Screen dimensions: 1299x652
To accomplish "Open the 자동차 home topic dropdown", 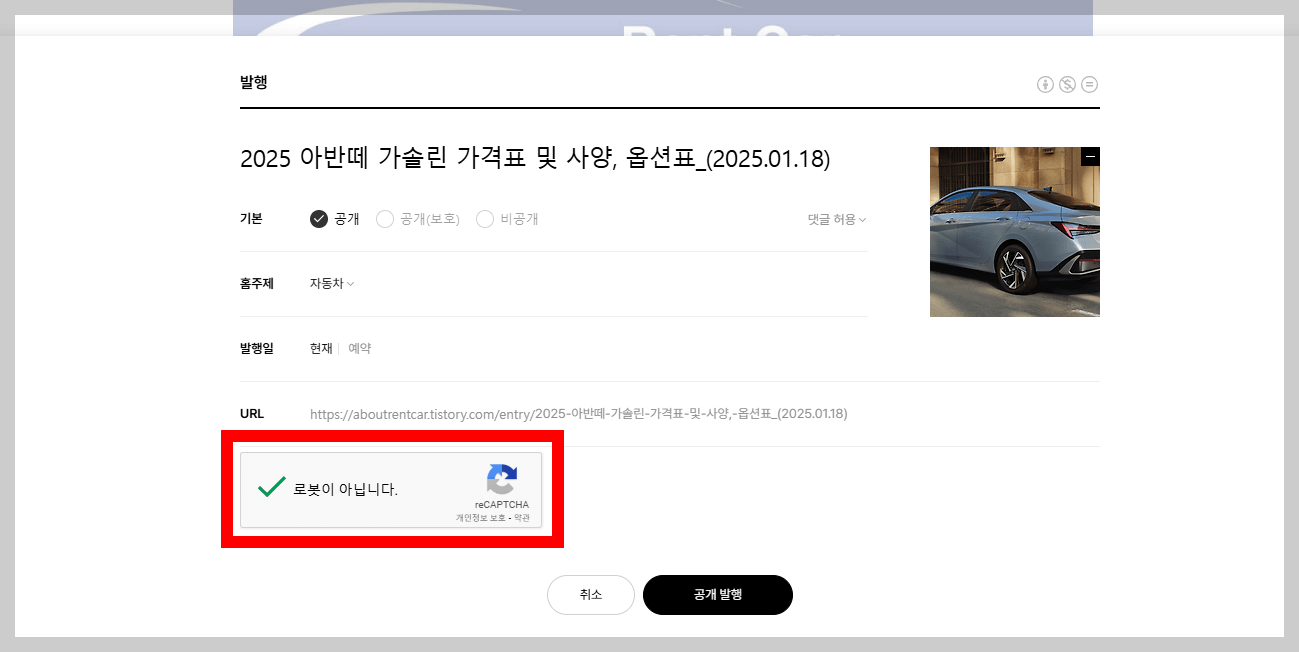I will coord(332,284).
